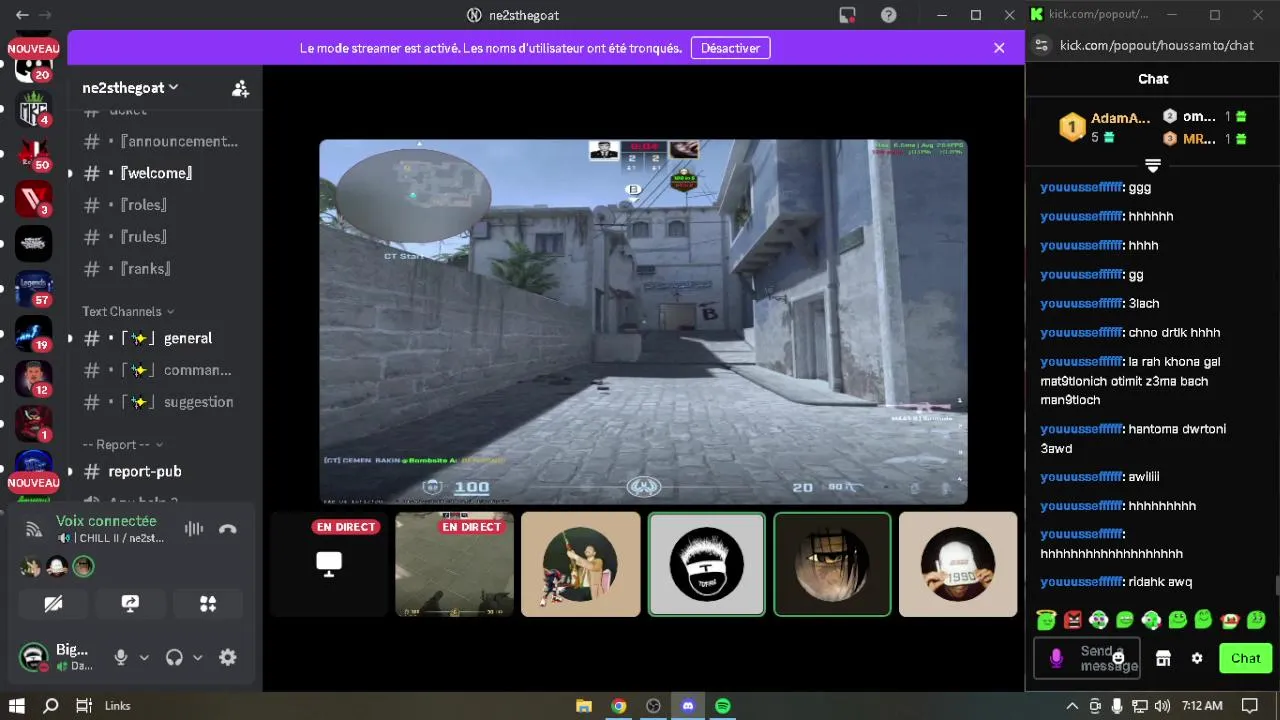Open voice connection signal details
The image size is (1280, 720).
click(34, 529)
